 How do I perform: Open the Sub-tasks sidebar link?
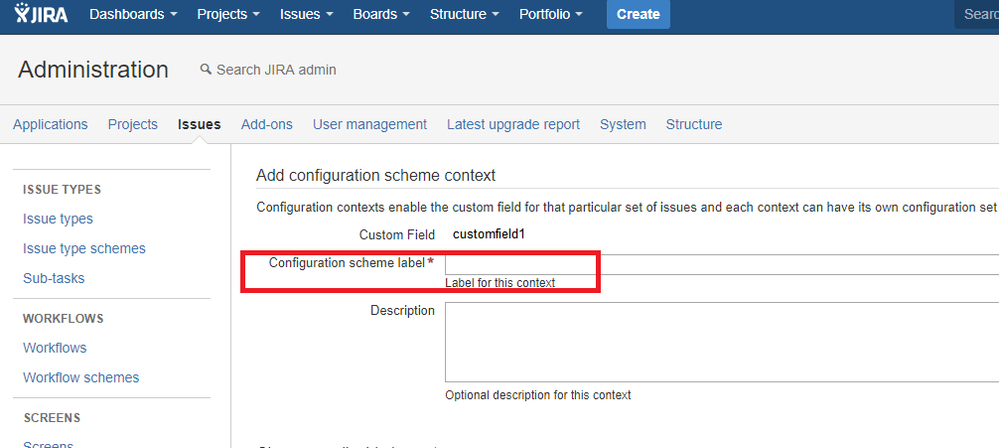pos(54,278)
